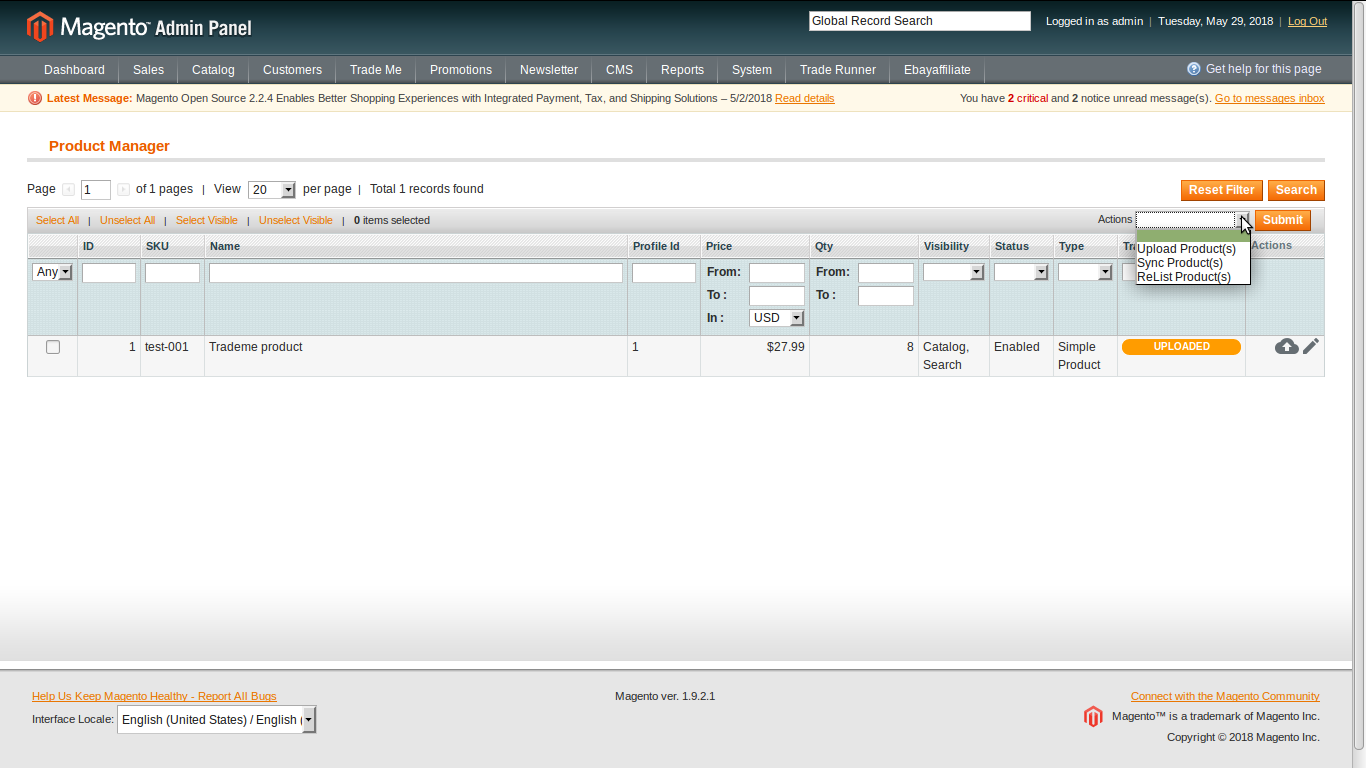Viewport: 1366px width, 768px height.
Task: Click the Read details link
Action: coord(804,98)
